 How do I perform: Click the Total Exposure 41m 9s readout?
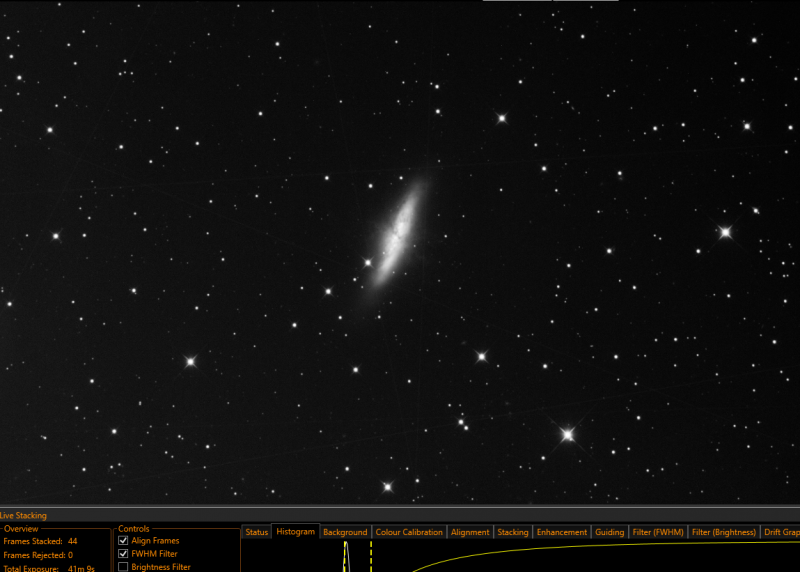click(x=49, y=568)
